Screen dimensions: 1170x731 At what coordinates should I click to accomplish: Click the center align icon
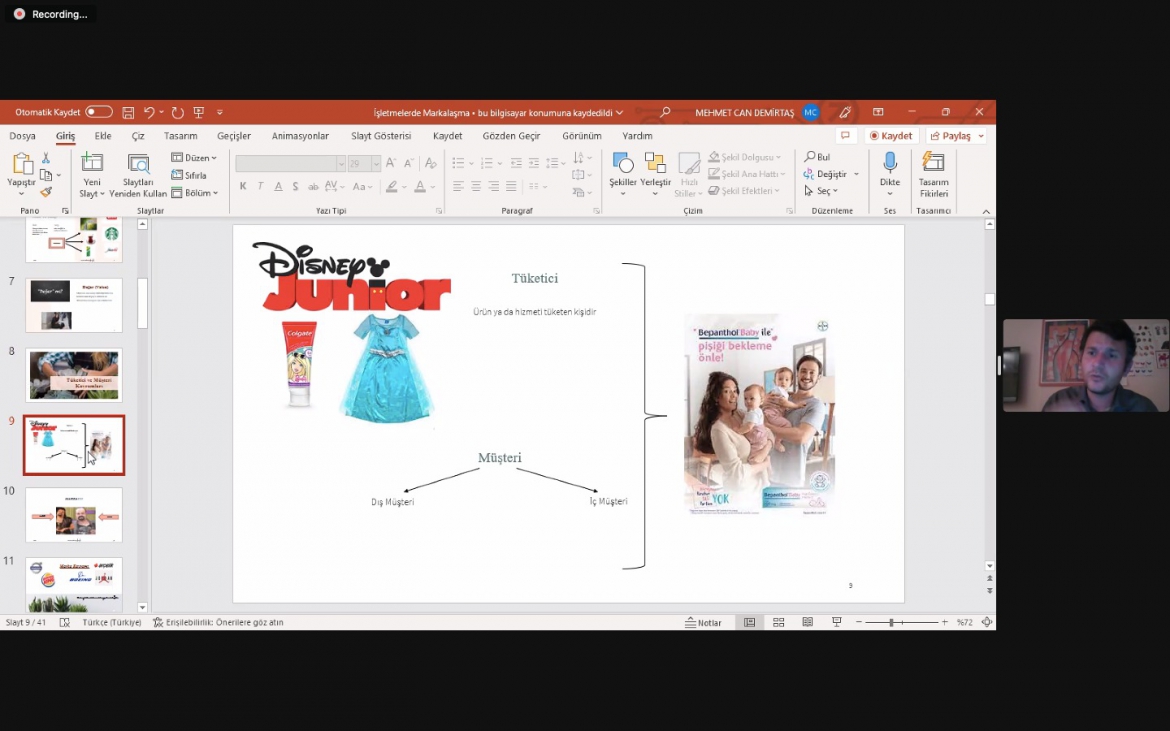[x=476, y=186]
